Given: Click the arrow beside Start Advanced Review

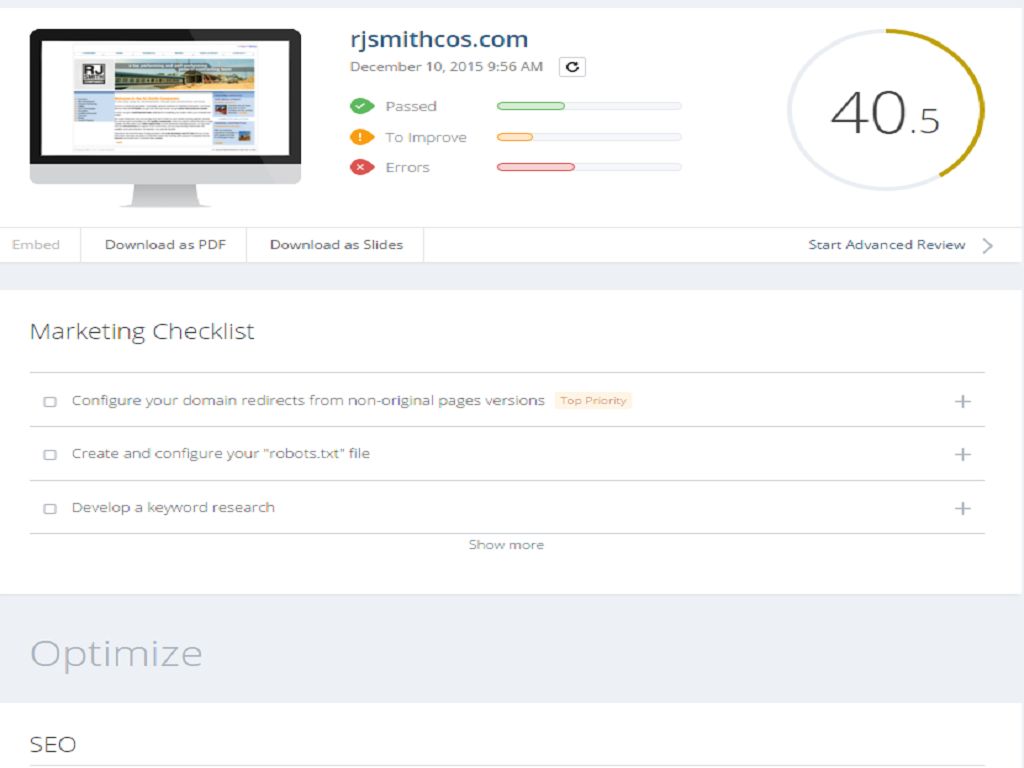Looking at the screenshot, I should [x=987, y=246].
